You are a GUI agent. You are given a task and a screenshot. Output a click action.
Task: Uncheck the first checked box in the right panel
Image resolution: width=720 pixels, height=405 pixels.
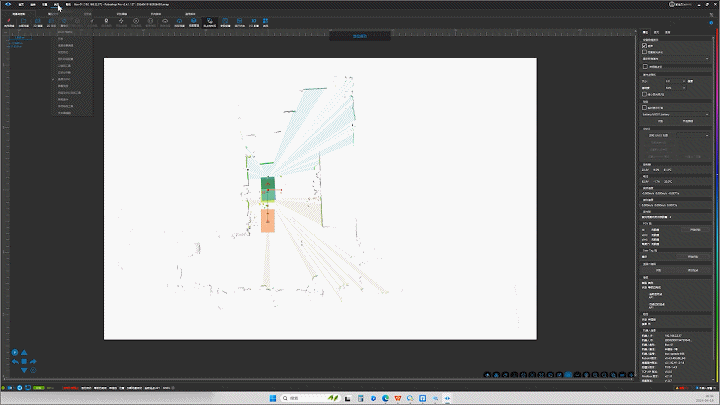(x=644, y=46)
